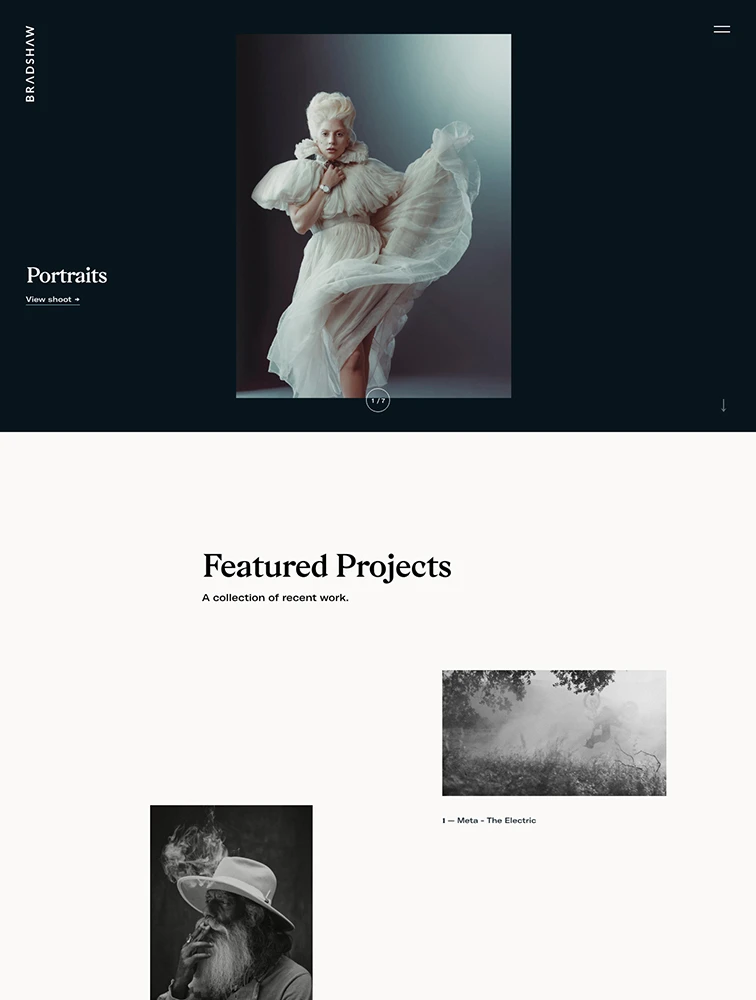Click the small arrow after View shoot
The height and width of the screenshot is (1000, 756).
(x=77, y=299)
